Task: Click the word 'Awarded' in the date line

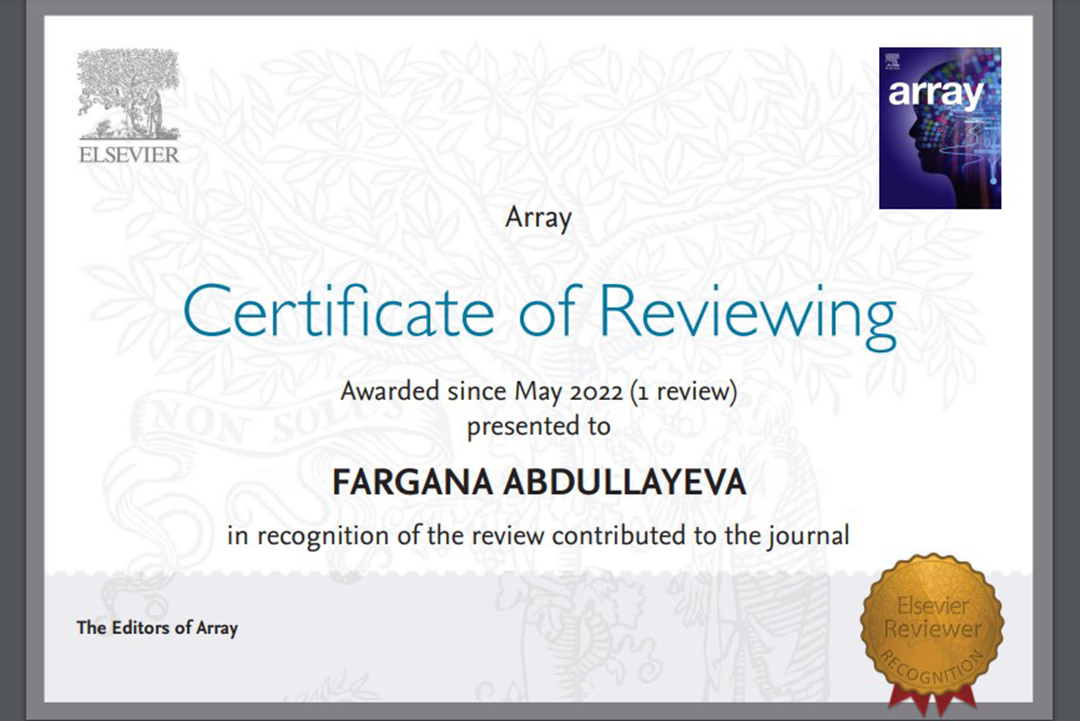Action: click(389, 390)
